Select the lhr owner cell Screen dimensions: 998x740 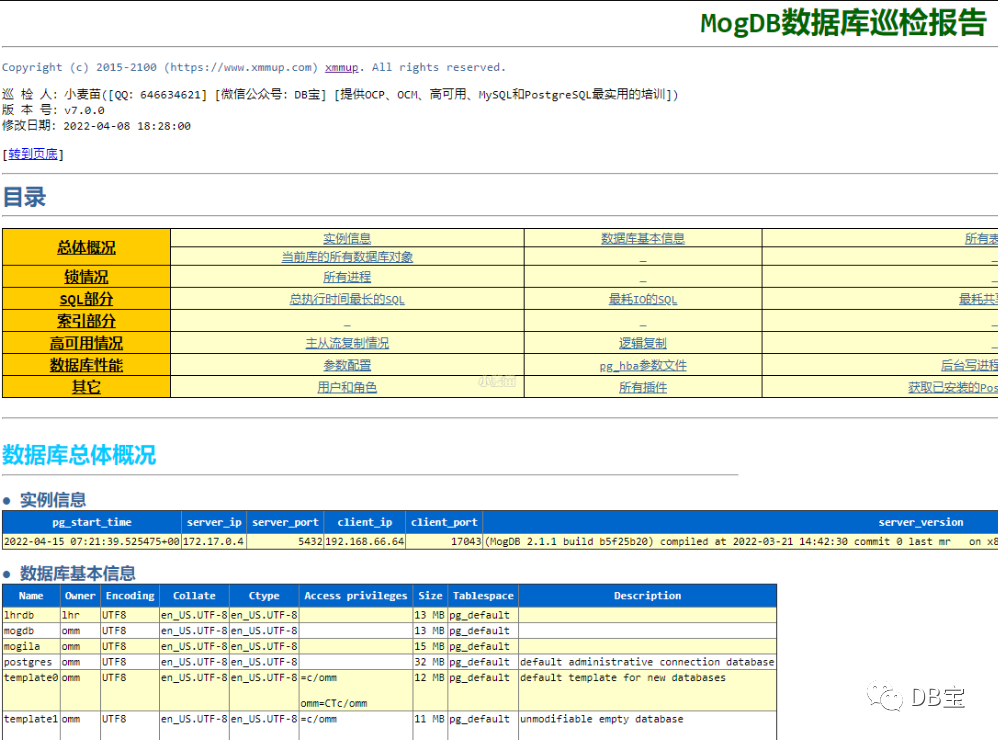click(80, 615)
